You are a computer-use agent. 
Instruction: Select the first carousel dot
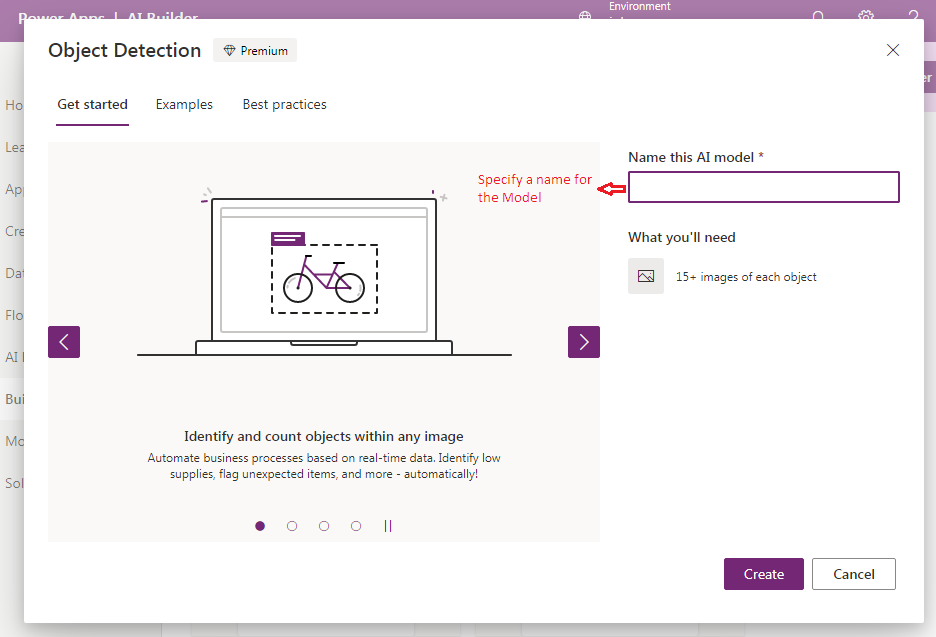pos(260,526)
